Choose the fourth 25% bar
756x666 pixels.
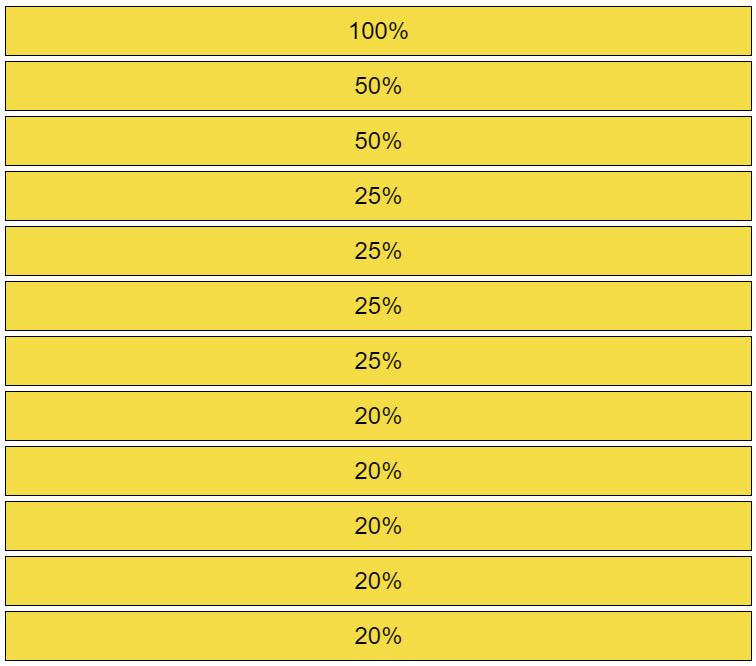[x=378, y=361]
